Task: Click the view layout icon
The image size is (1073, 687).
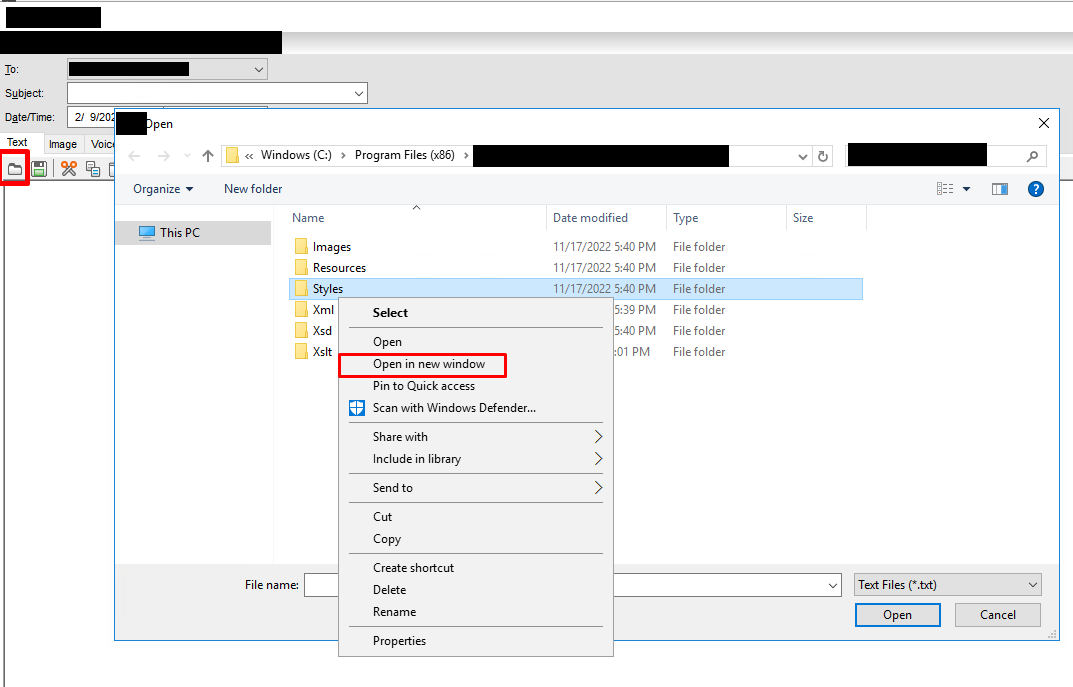Action: [945, 189]
